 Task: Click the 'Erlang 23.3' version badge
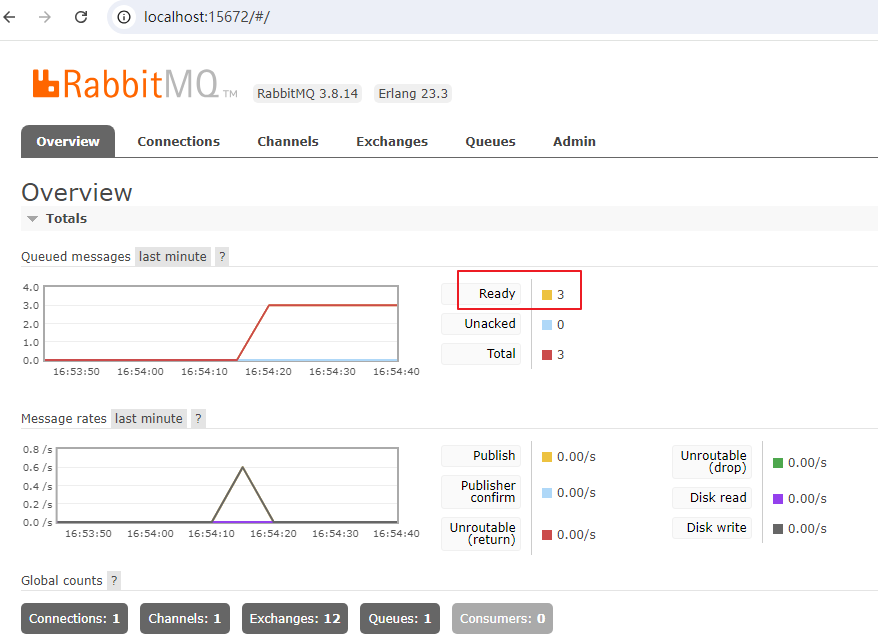pyautogui.click(x=413, y=94)
